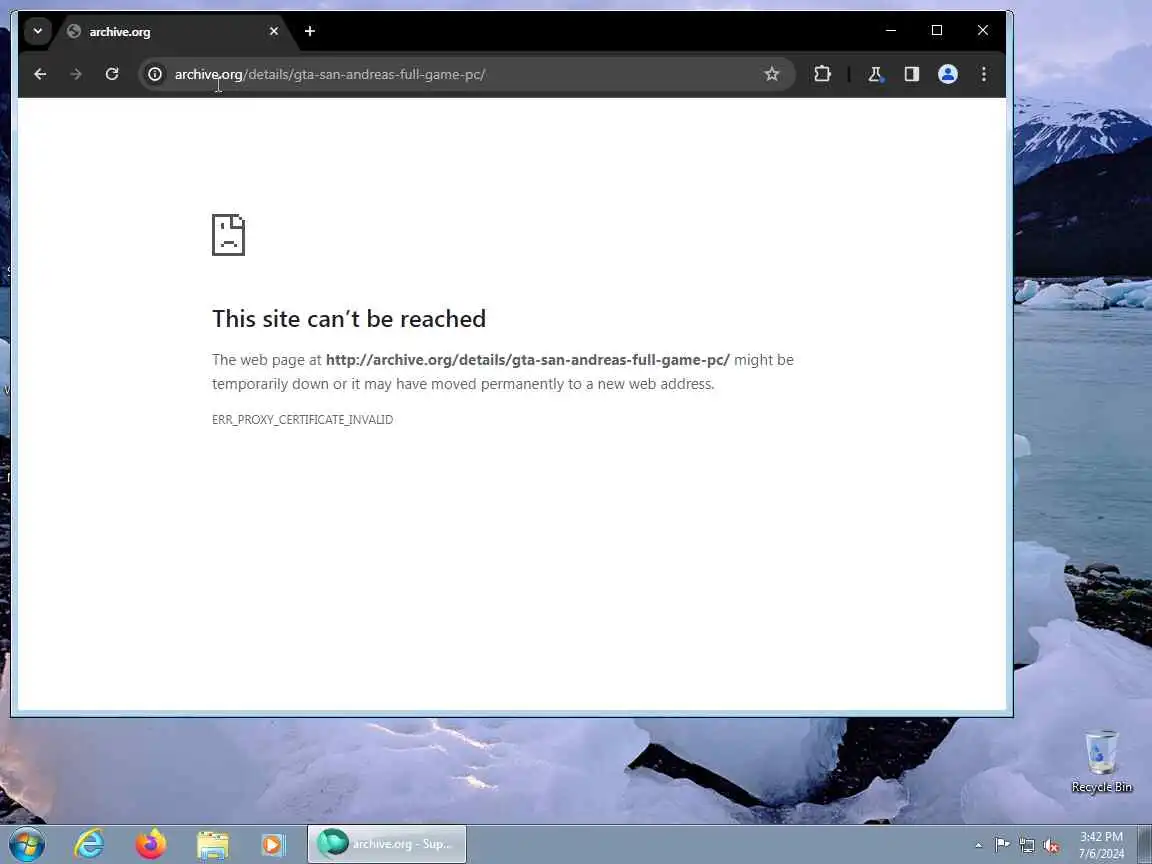Select the Recycle Bin desktop icon

point(1101,762)
